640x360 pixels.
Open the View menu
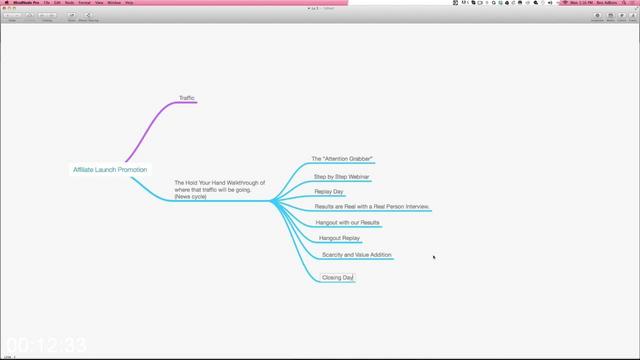(x=99, y=2)
